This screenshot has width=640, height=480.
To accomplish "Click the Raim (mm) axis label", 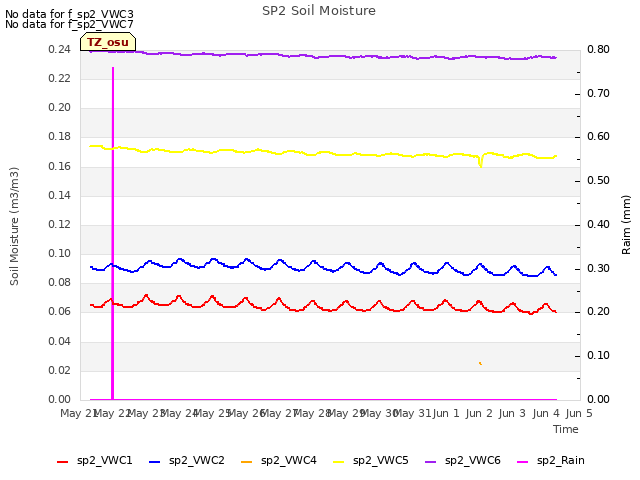I will point(626,225).
